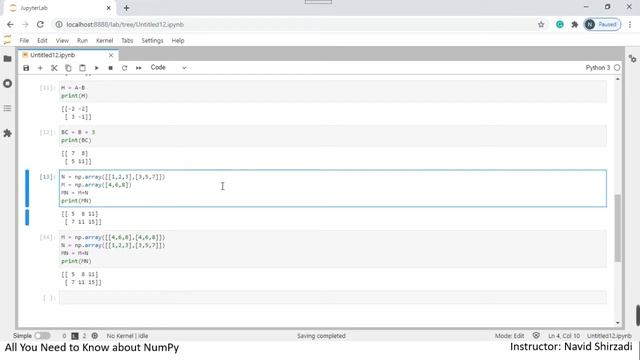The image size is (640, 360).
Task: Open the Chrome three-dot menu
Action: pyautogui.click(x=630, y=24)
